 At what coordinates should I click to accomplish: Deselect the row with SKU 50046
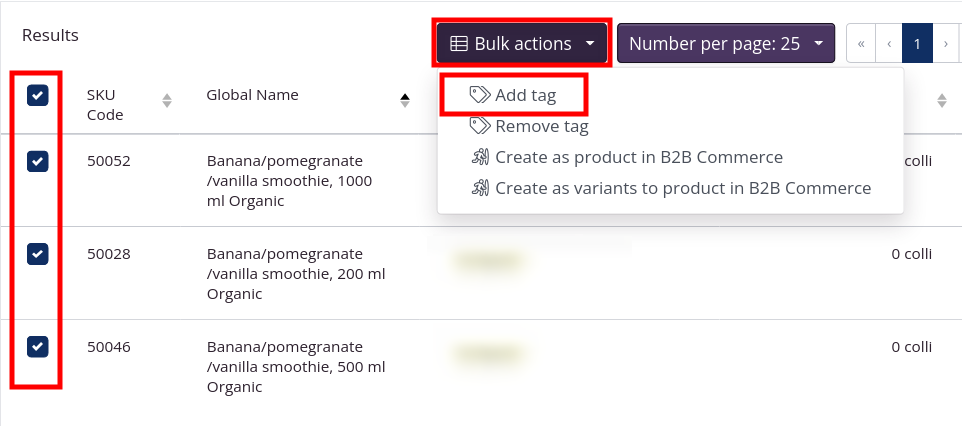coord(38,346)
